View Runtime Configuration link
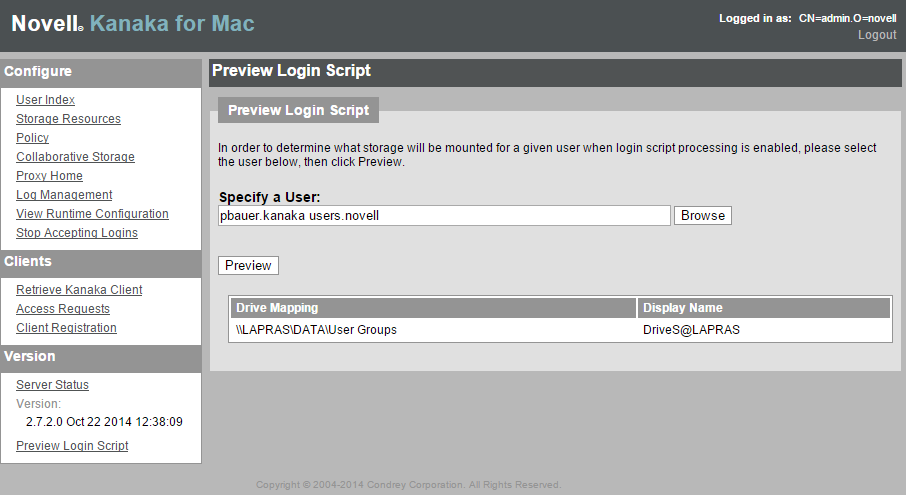 coord(92,214)
